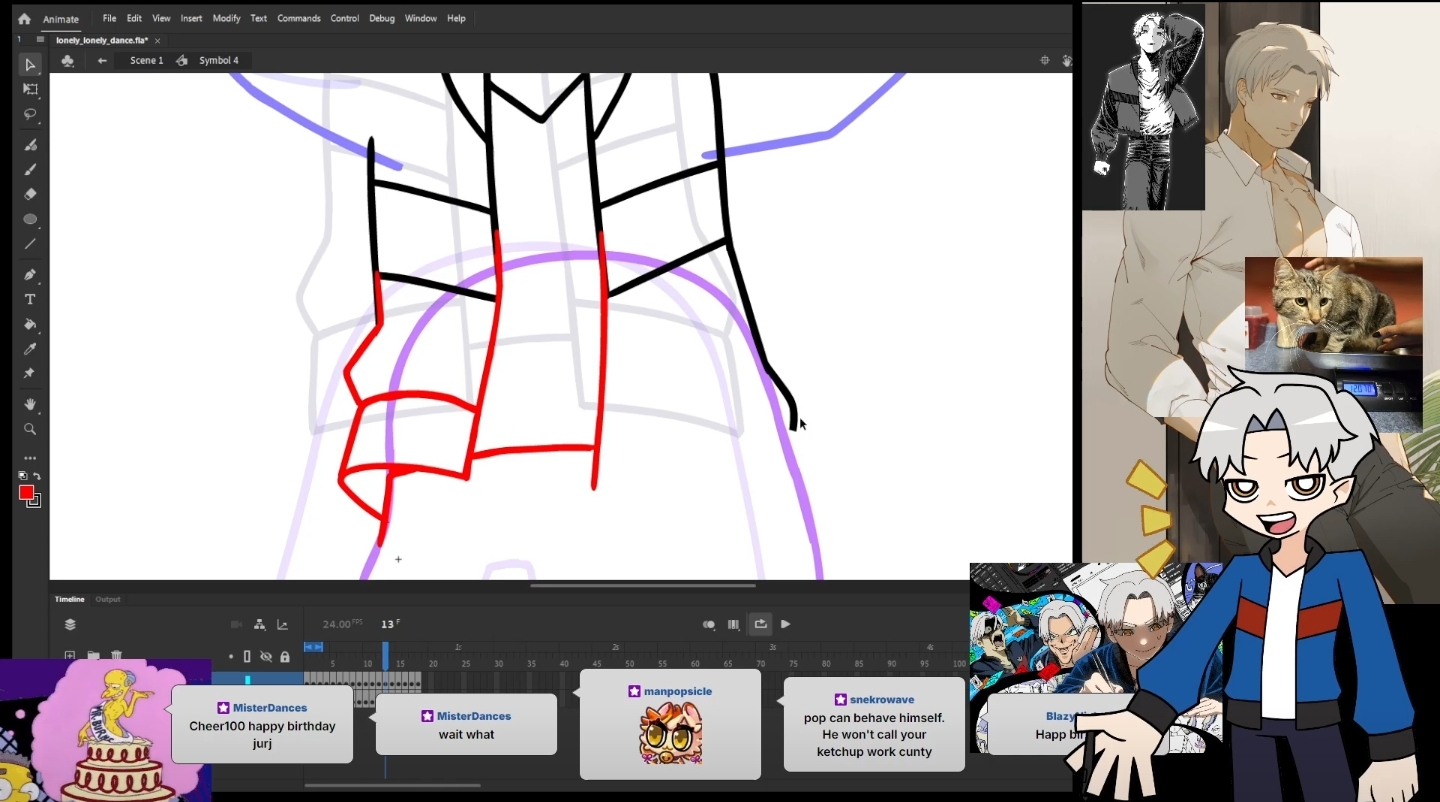Select the Lasso tool

click(30, 114)
